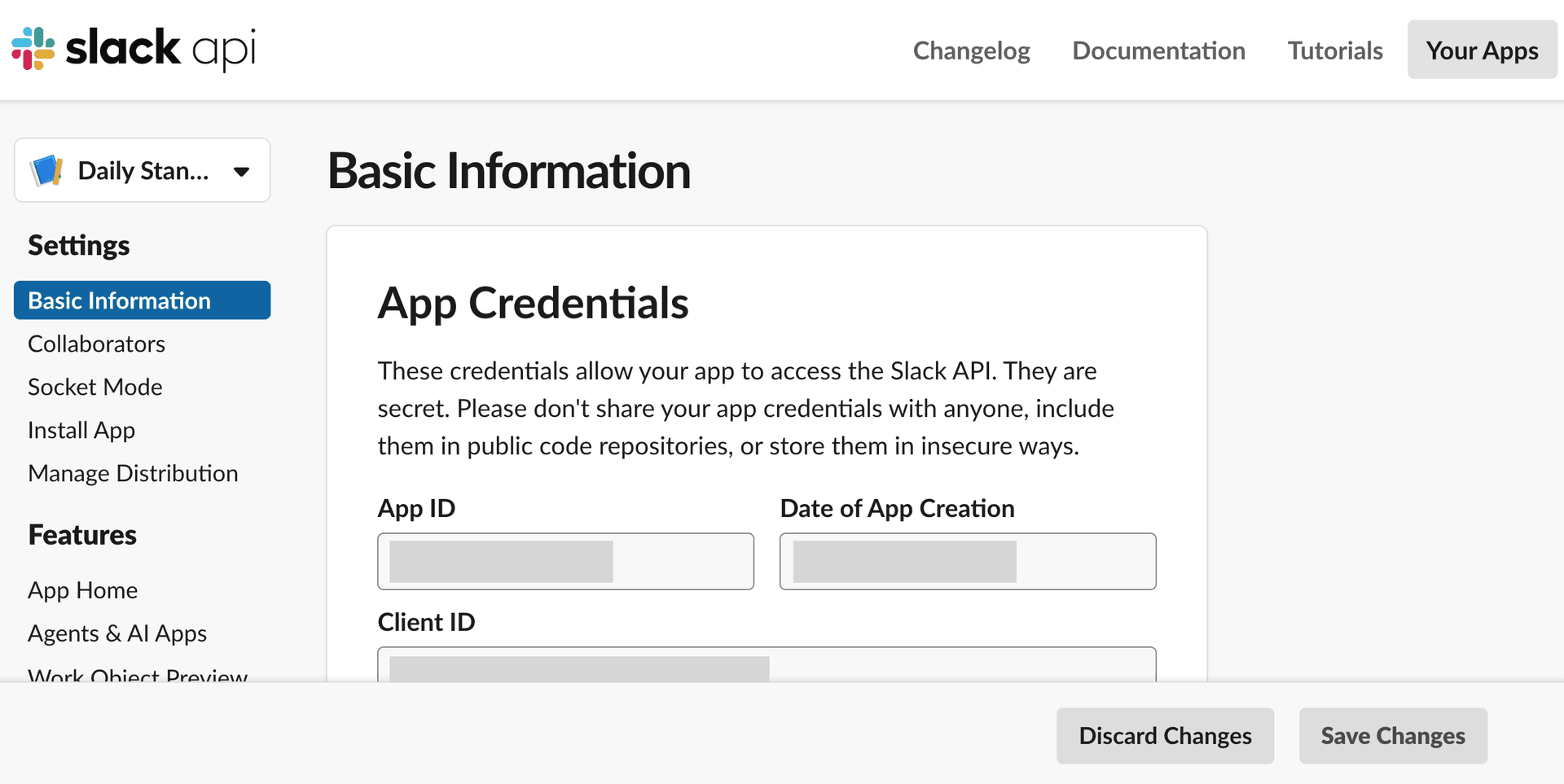
Task: Click the 'App ID' label
Action: [x=416, y=508]
